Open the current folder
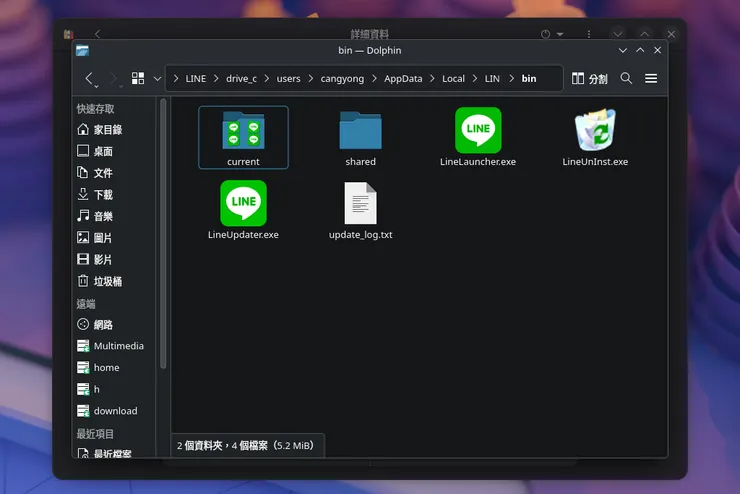 [243, 131]
